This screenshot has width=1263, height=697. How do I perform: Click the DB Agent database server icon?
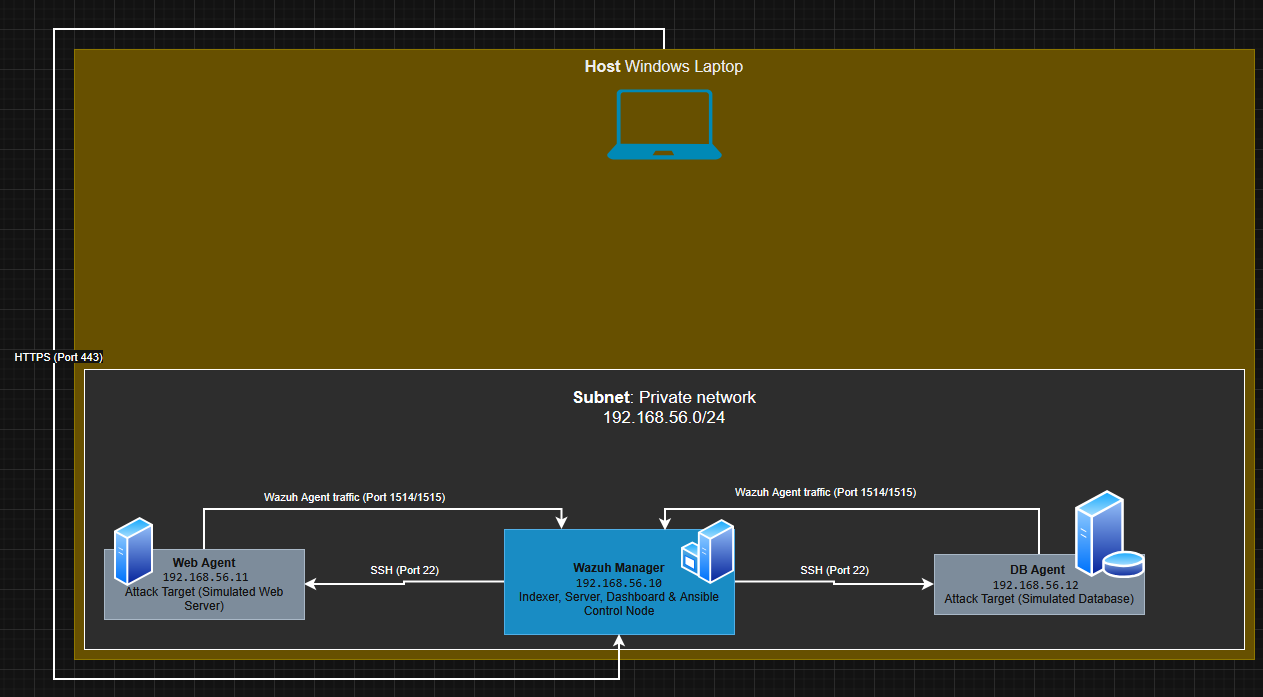coord(1108,534)
